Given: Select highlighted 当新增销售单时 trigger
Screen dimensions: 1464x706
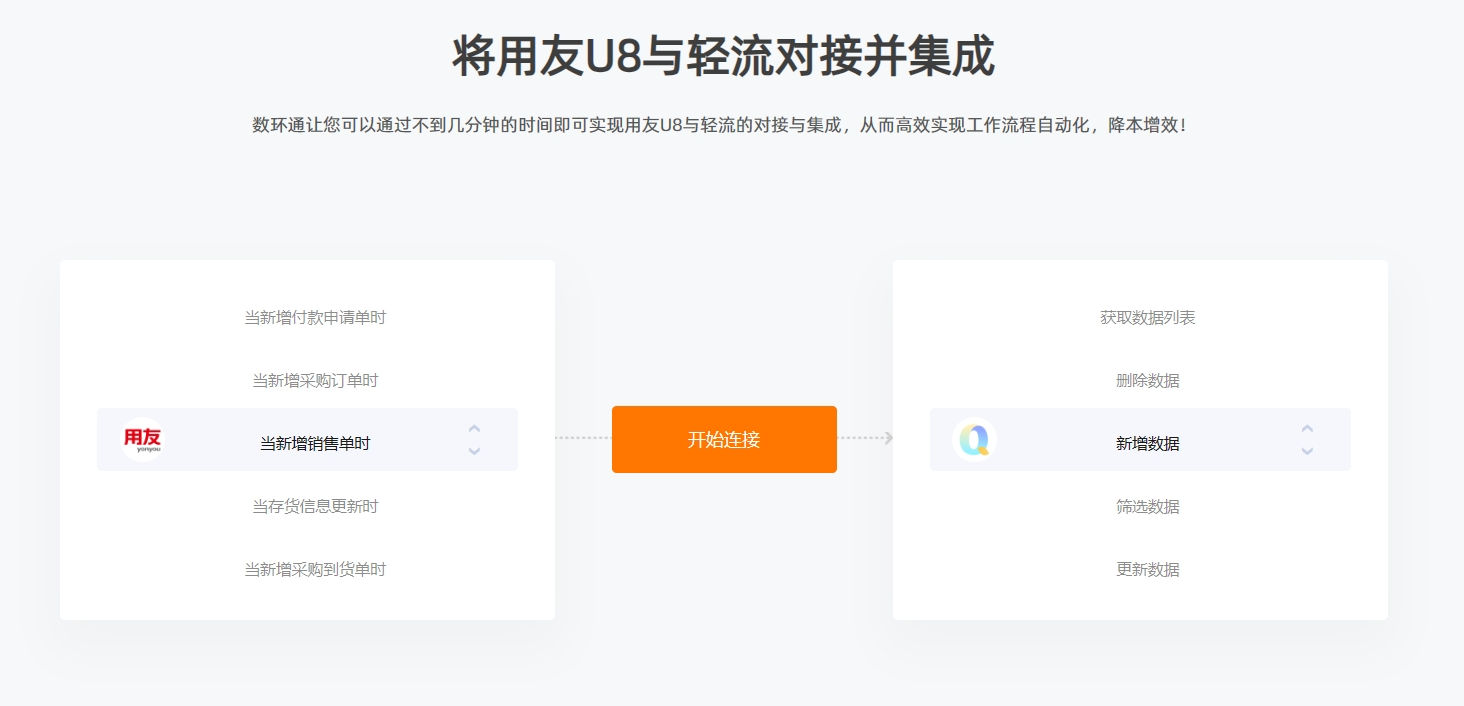Looking at the screenshot, I should 315,443.
